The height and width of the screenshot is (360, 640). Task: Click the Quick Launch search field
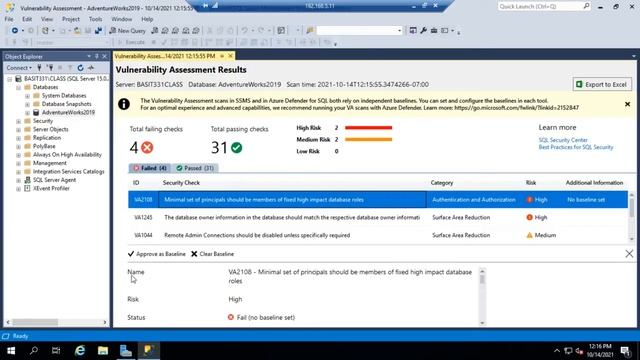pyautogui.click(x=544, y=7)
